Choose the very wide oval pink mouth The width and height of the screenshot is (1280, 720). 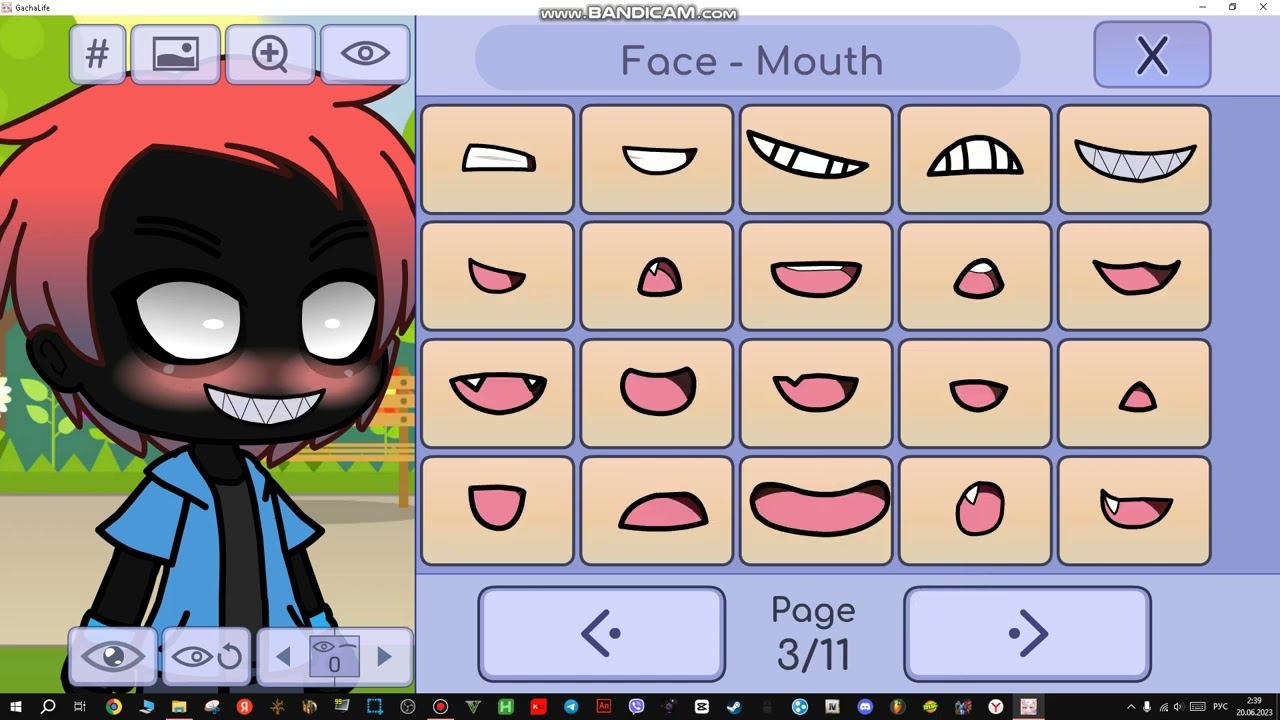[816, 510]
